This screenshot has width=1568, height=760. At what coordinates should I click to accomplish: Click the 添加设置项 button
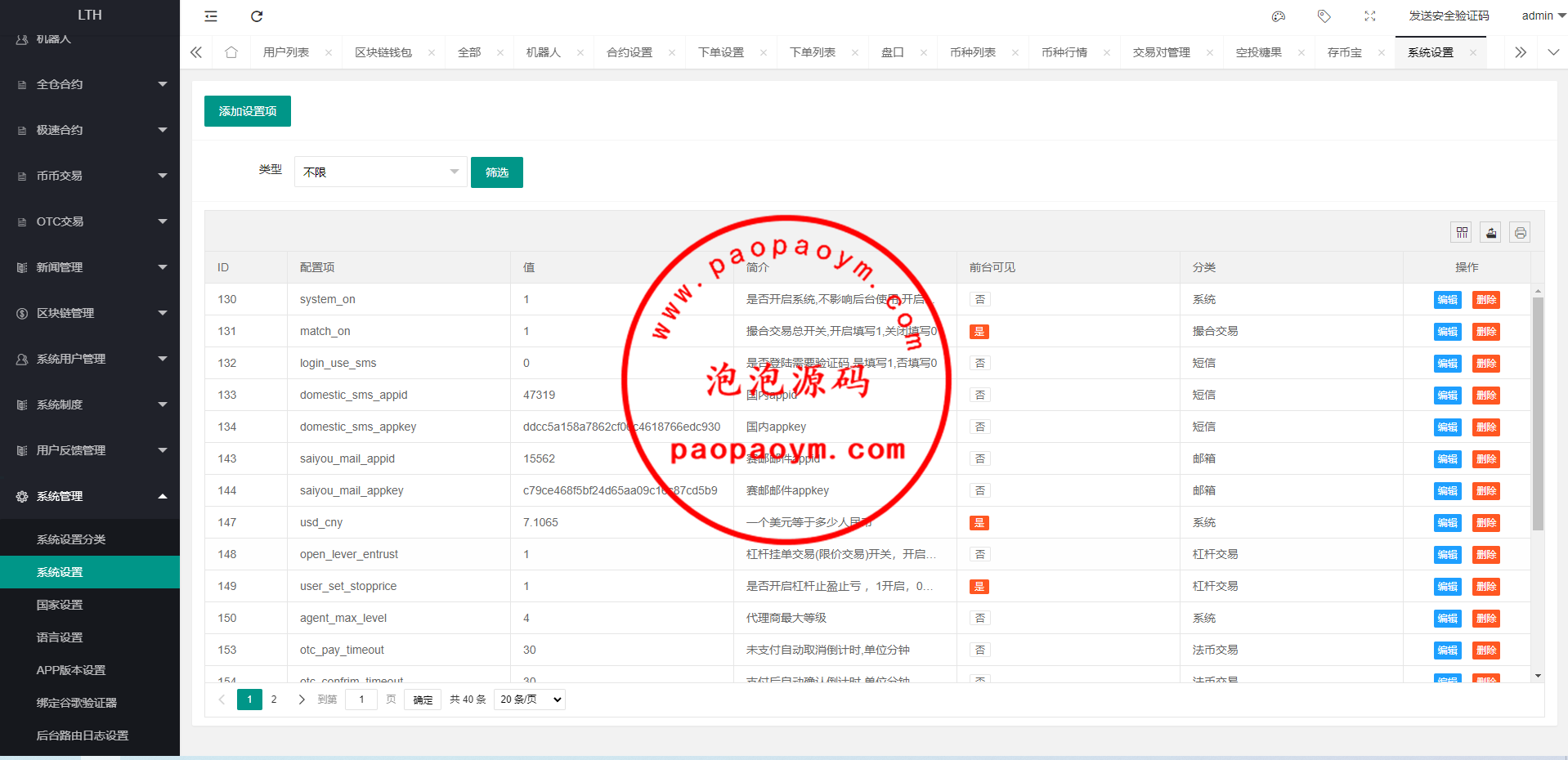coord(248,111)
